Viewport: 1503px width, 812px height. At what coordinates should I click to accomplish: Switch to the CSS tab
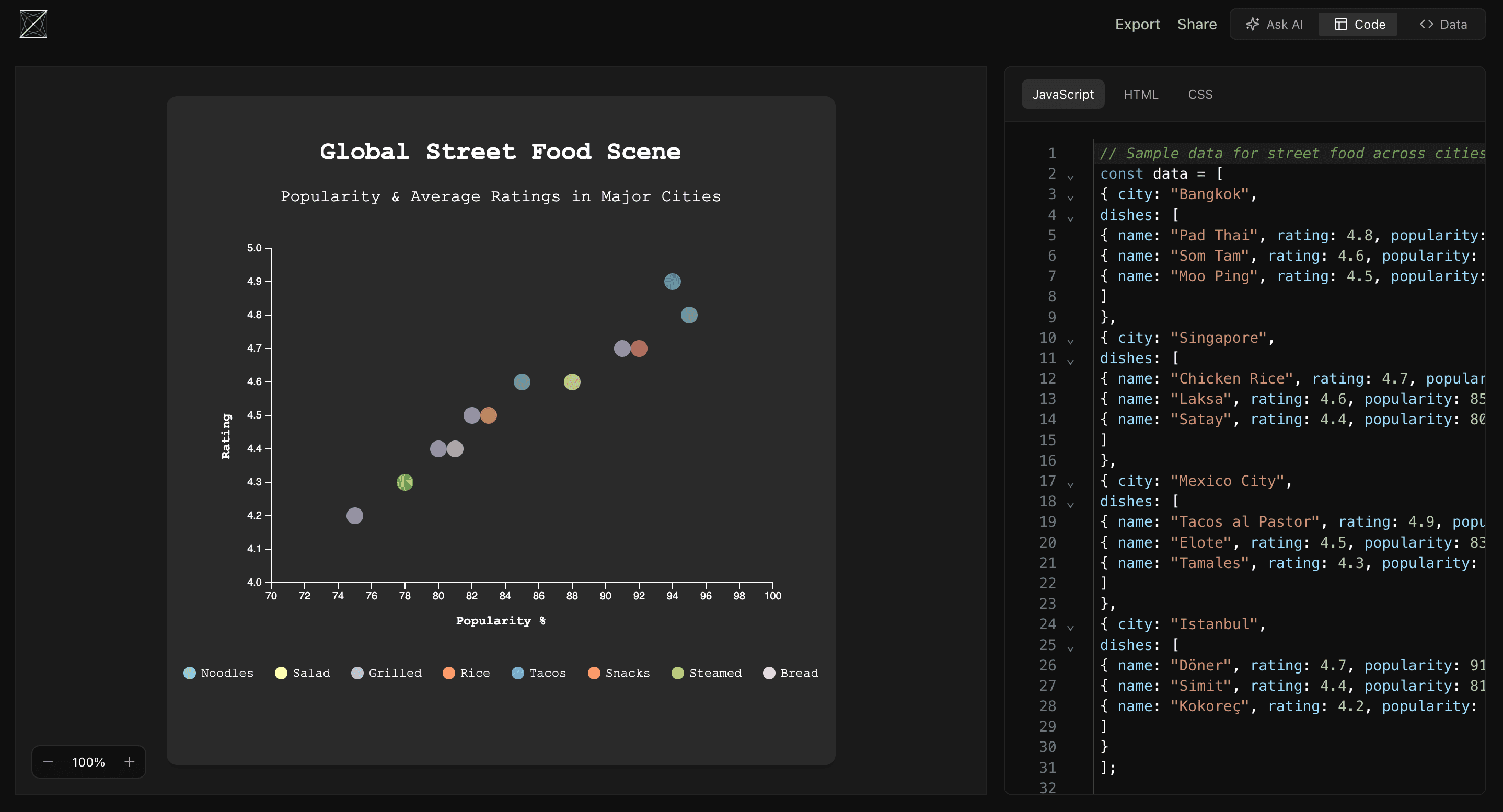coord(1200,93)
